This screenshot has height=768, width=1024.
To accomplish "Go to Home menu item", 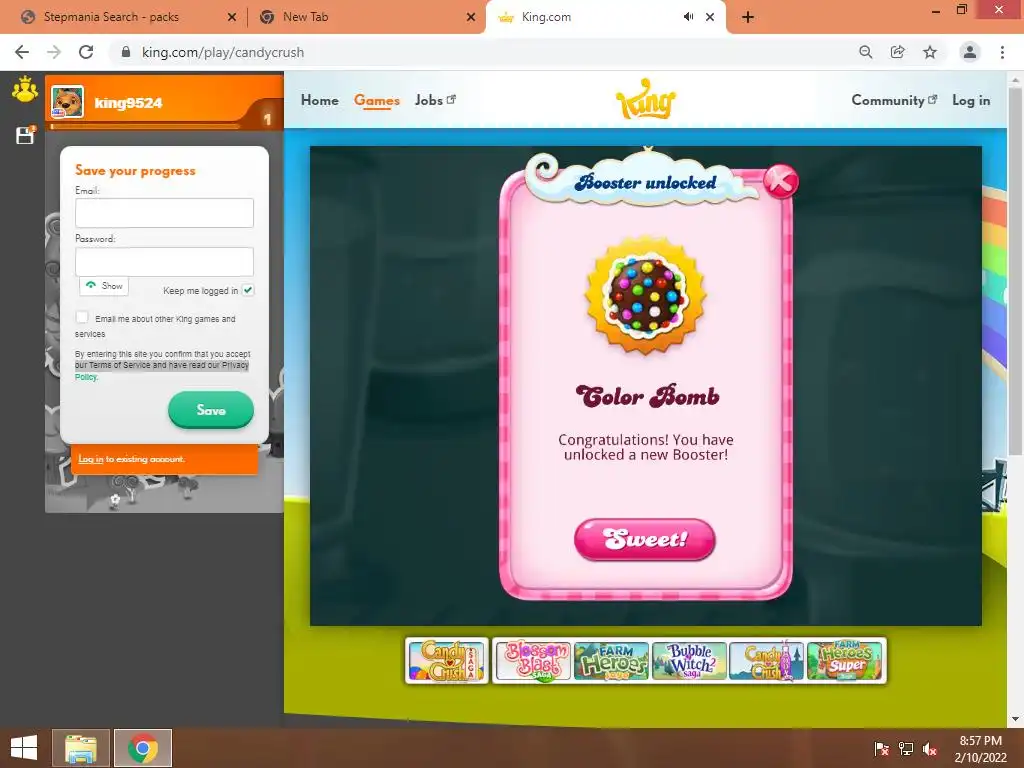I will click(319, 100).
